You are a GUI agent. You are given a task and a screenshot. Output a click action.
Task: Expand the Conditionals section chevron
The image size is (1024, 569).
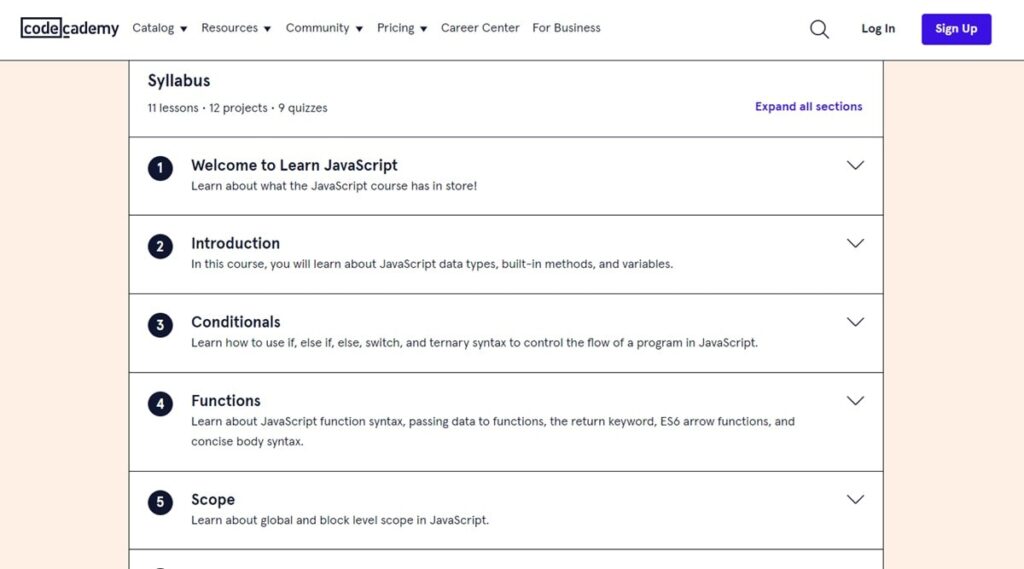pos(855,322)
